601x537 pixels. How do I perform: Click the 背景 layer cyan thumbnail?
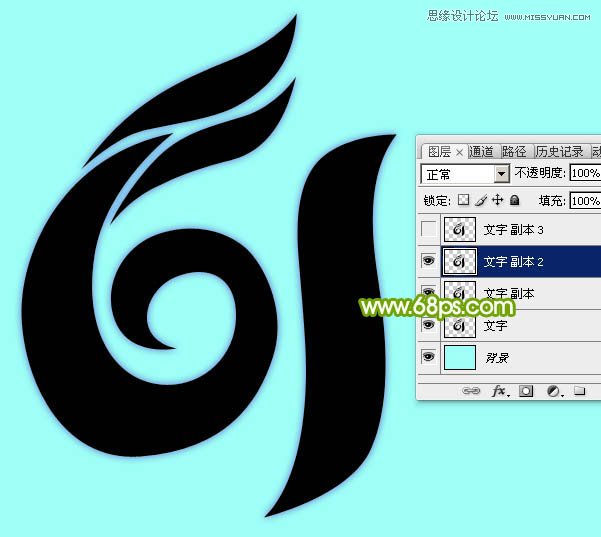[460, 357]
